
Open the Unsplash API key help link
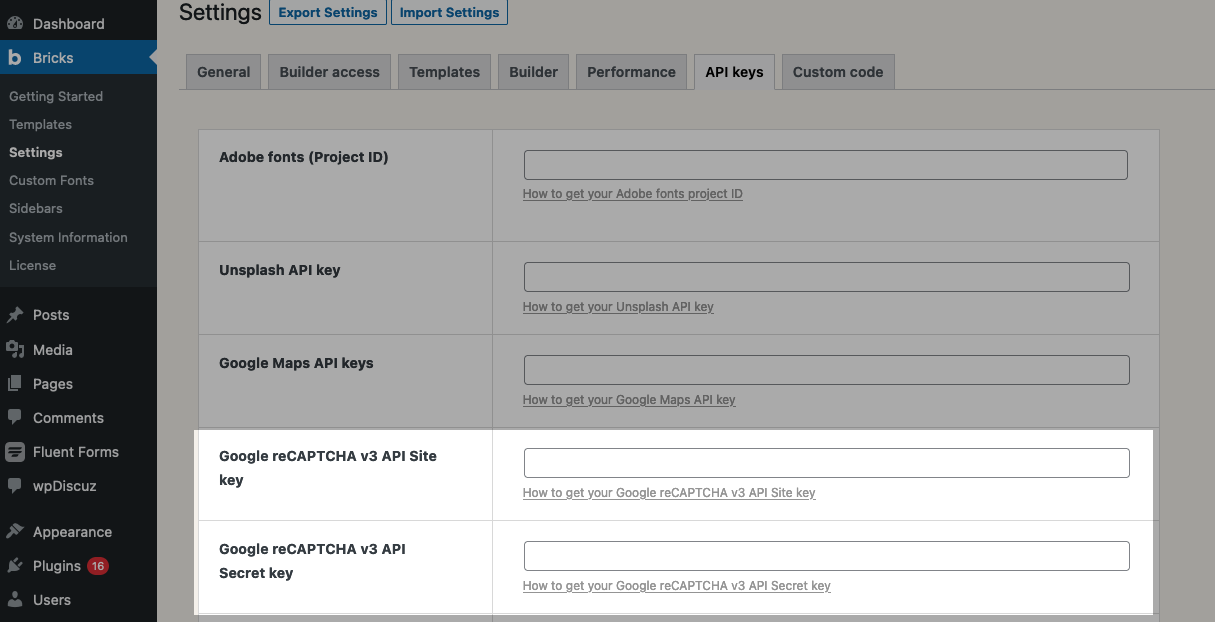coord(618,306)
